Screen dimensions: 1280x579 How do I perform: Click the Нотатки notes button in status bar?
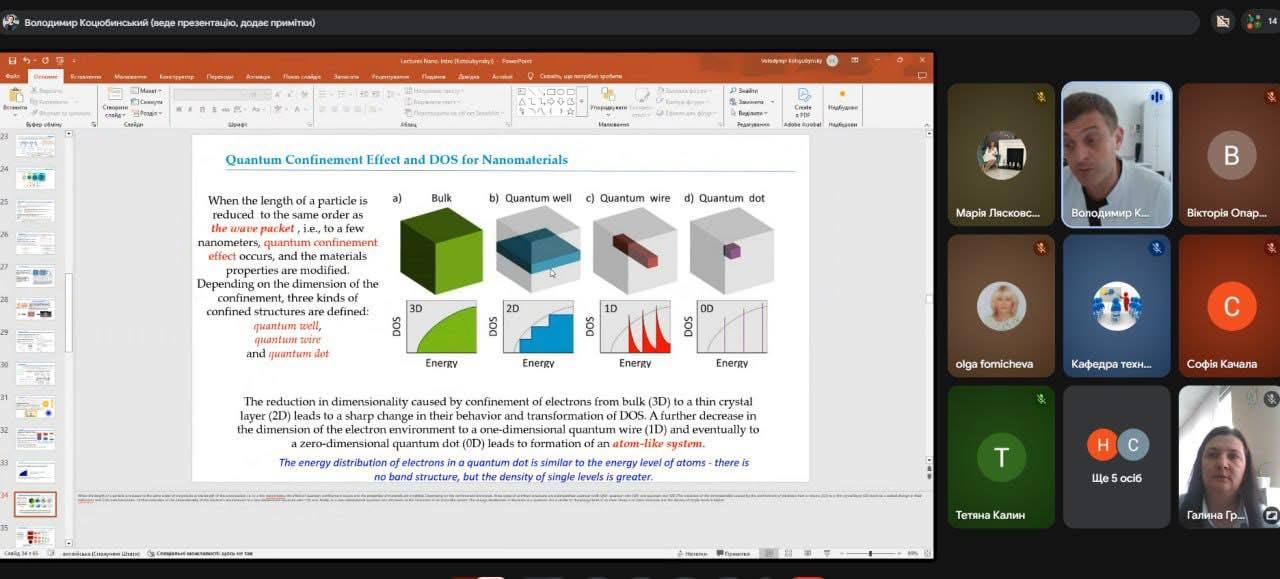(693, 553)
